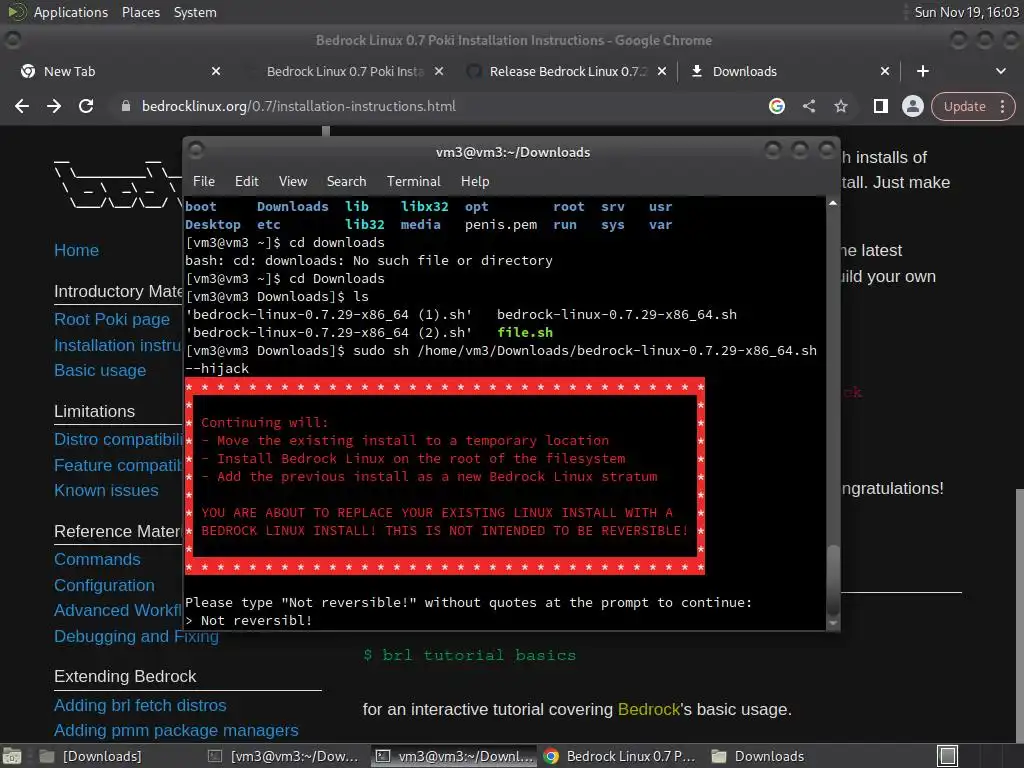Open Chrome side panel icon
This screenshot has width=1024, height=768.
[880, 106]
